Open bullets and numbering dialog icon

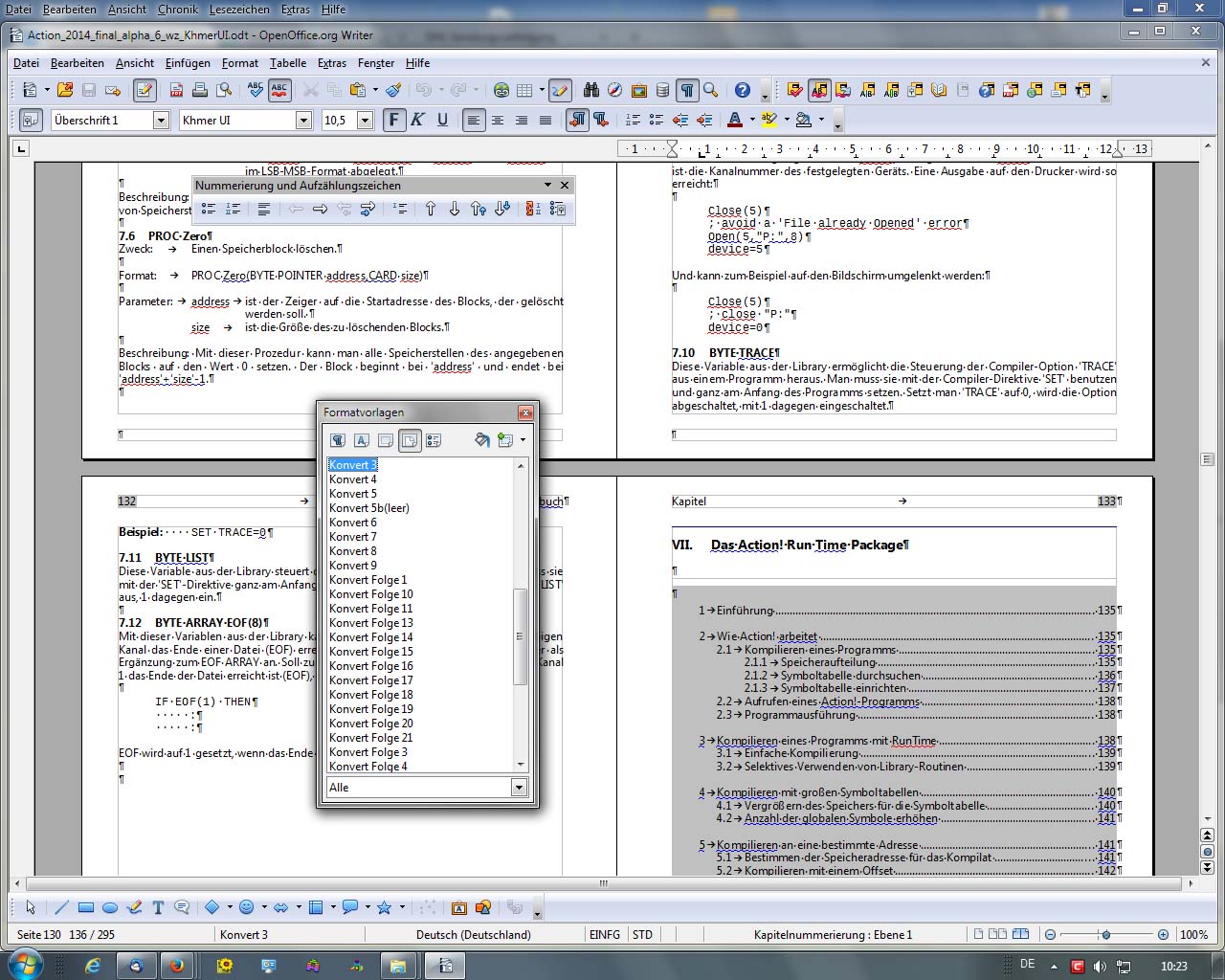pos(558,209)
